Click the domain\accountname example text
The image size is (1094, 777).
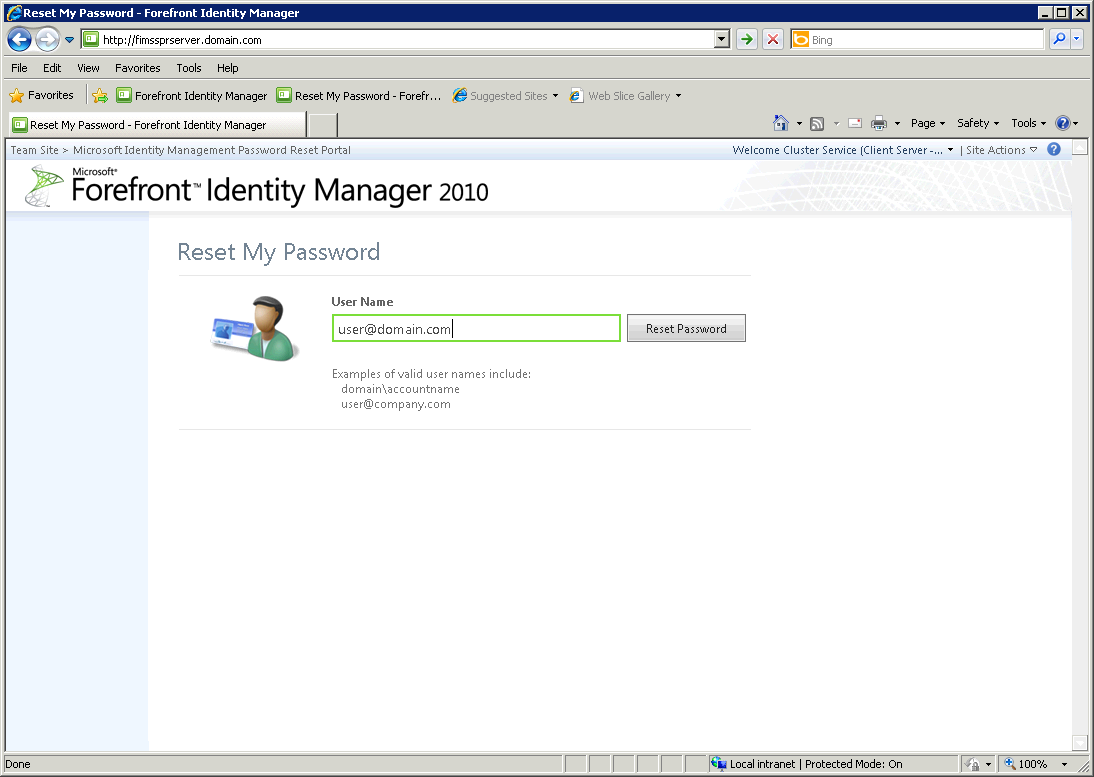pos(400,389)
